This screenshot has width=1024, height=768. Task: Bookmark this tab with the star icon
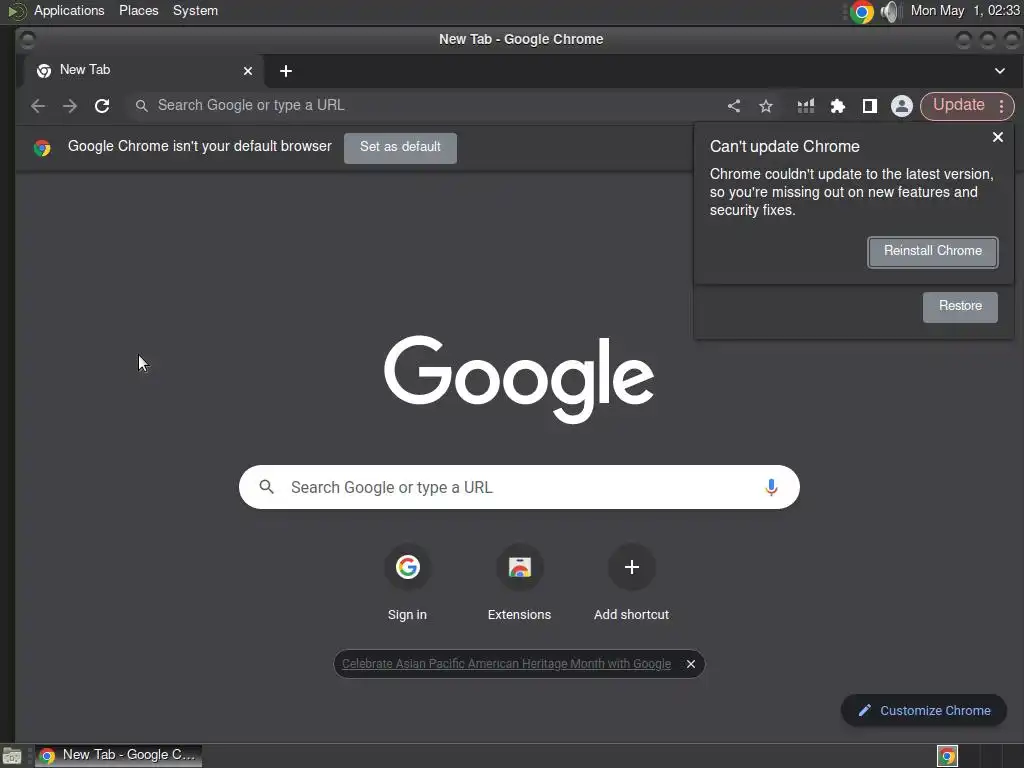coord(766,106)
